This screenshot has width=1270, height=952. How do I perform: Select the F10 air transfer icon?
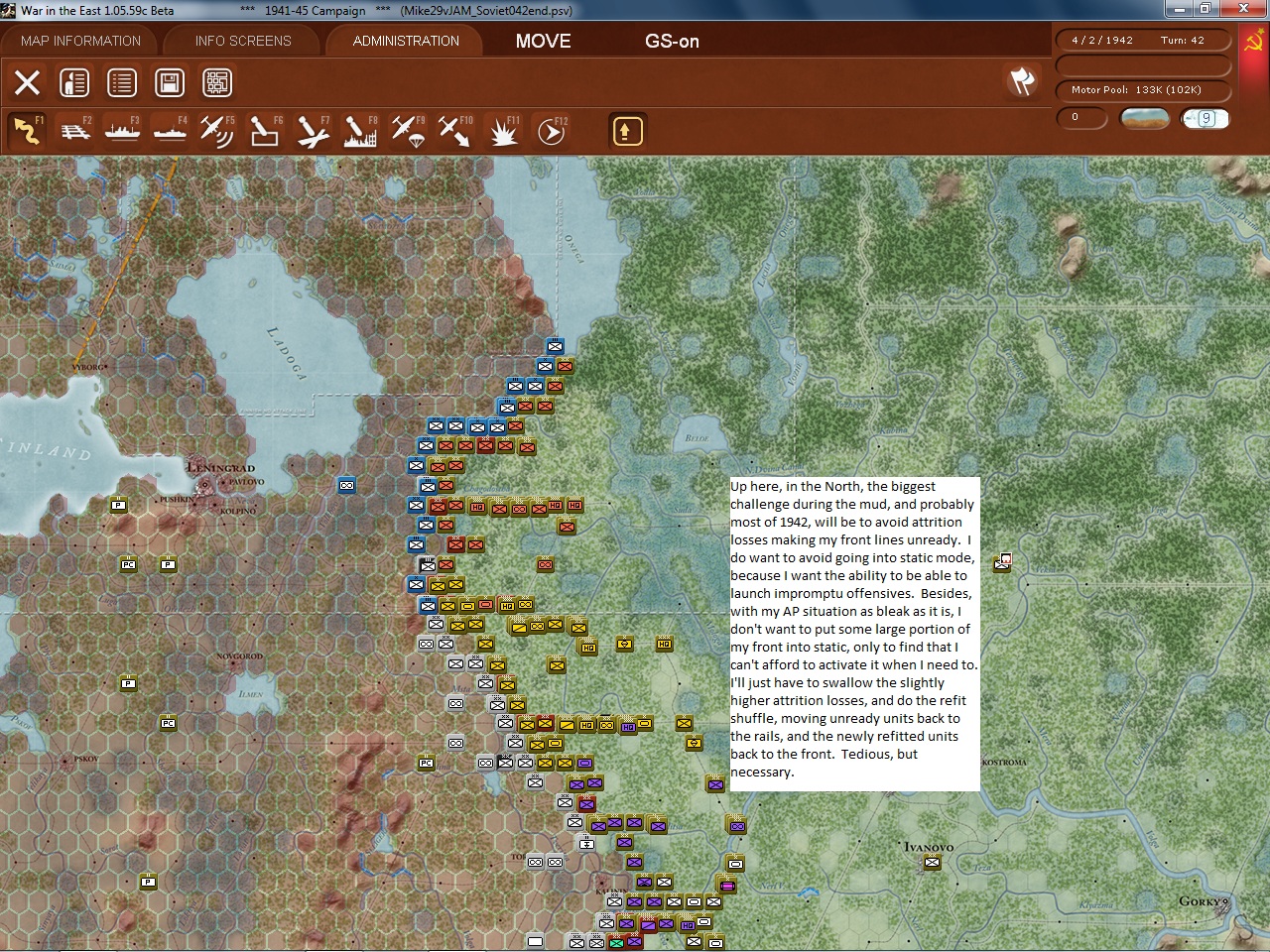455,130
